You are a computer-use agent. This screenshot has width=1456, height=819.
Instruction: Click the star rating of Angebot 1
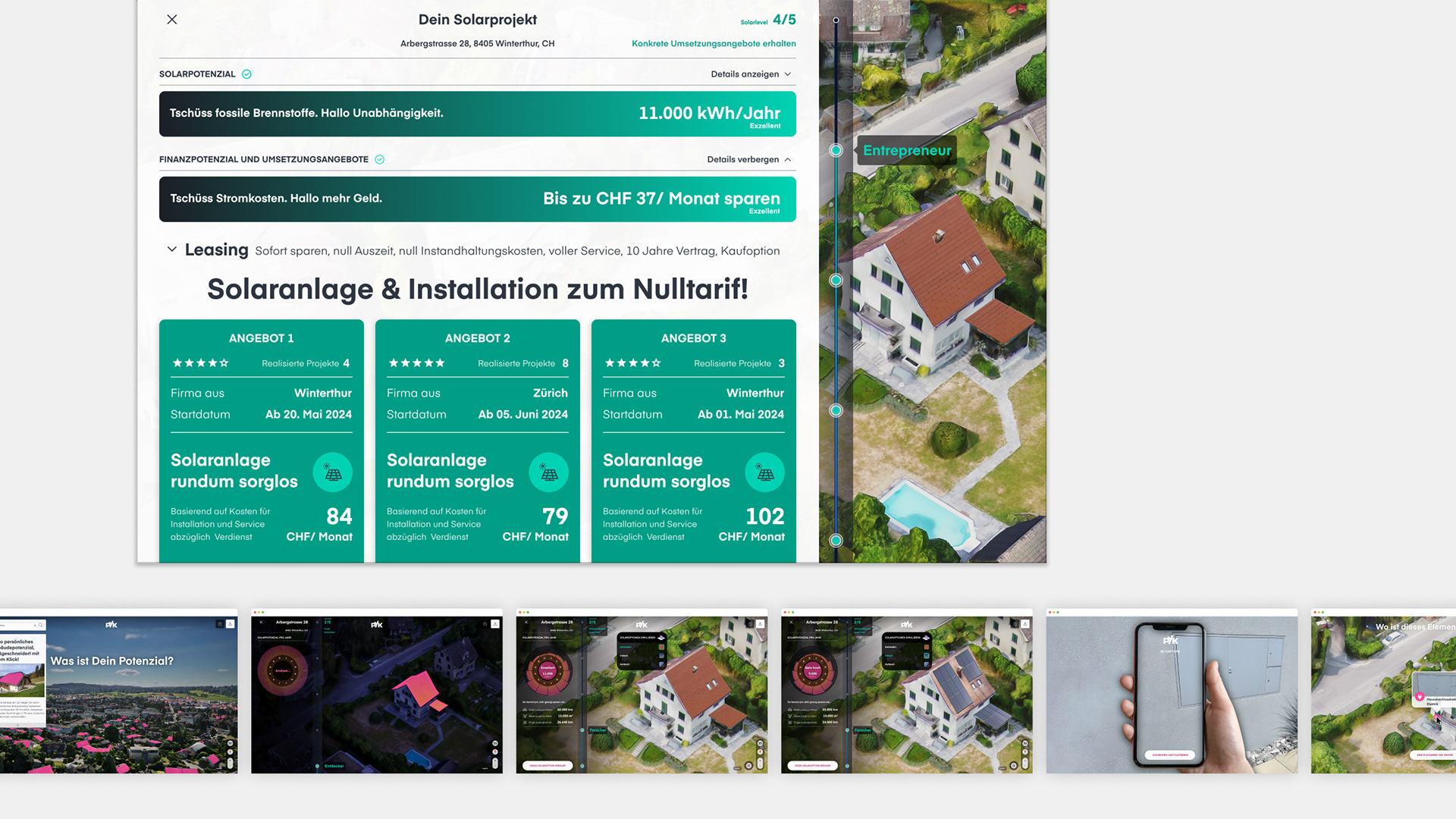coord(200,363)
